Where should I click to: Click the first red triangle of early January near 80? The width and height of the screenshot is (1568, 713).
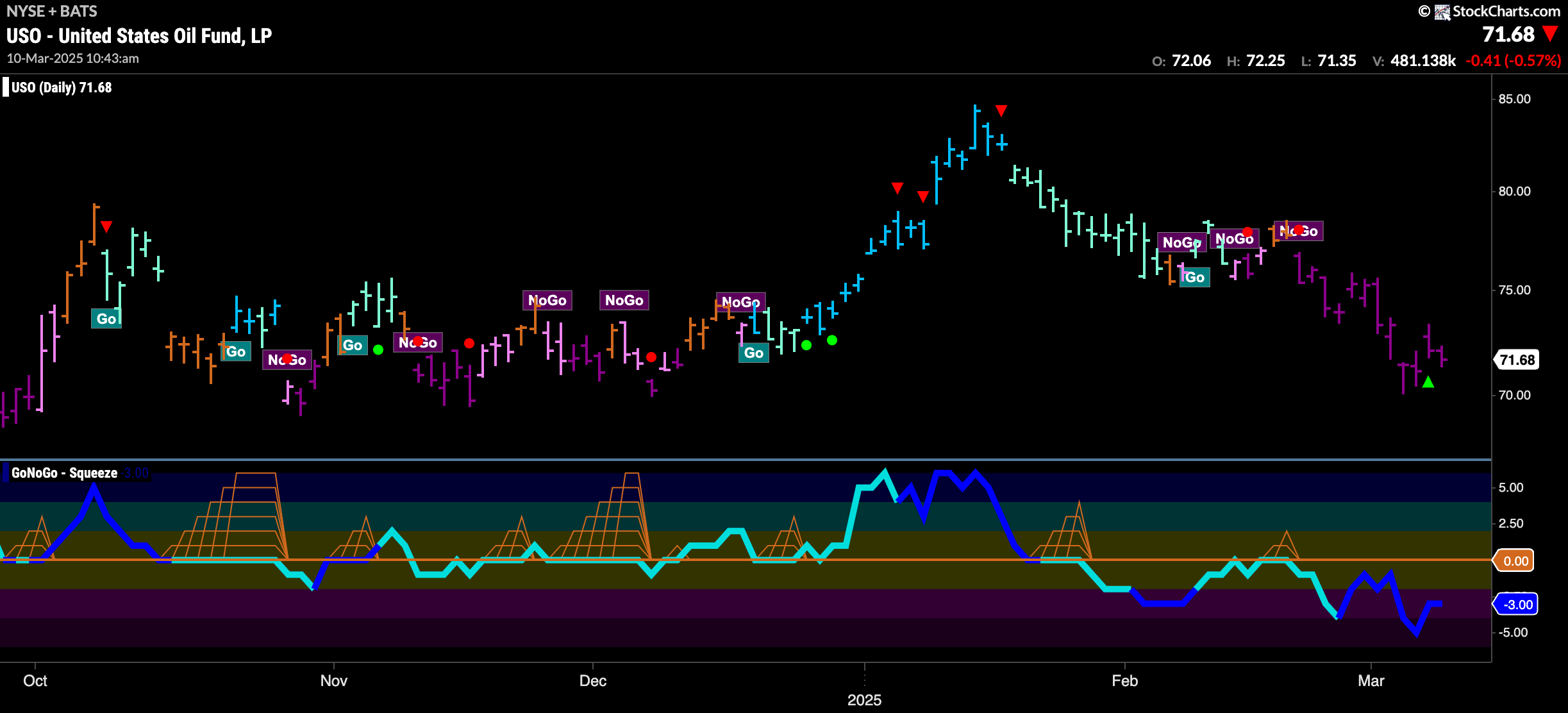coord(897,188)
